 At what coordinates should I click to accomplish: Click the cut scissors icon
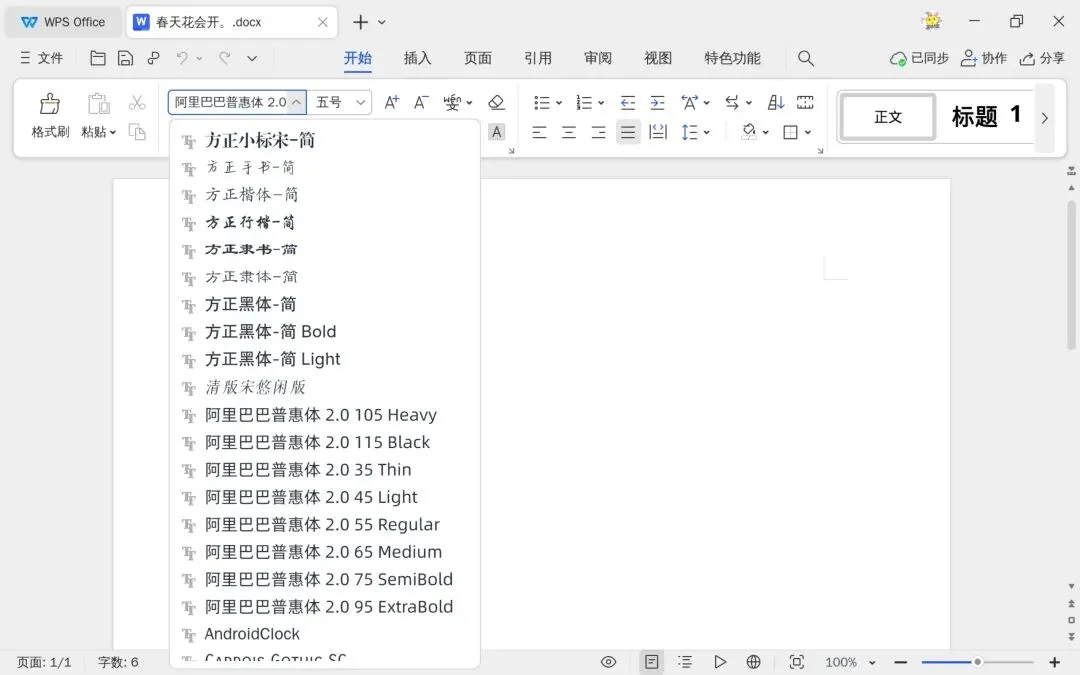coord(137,103)
